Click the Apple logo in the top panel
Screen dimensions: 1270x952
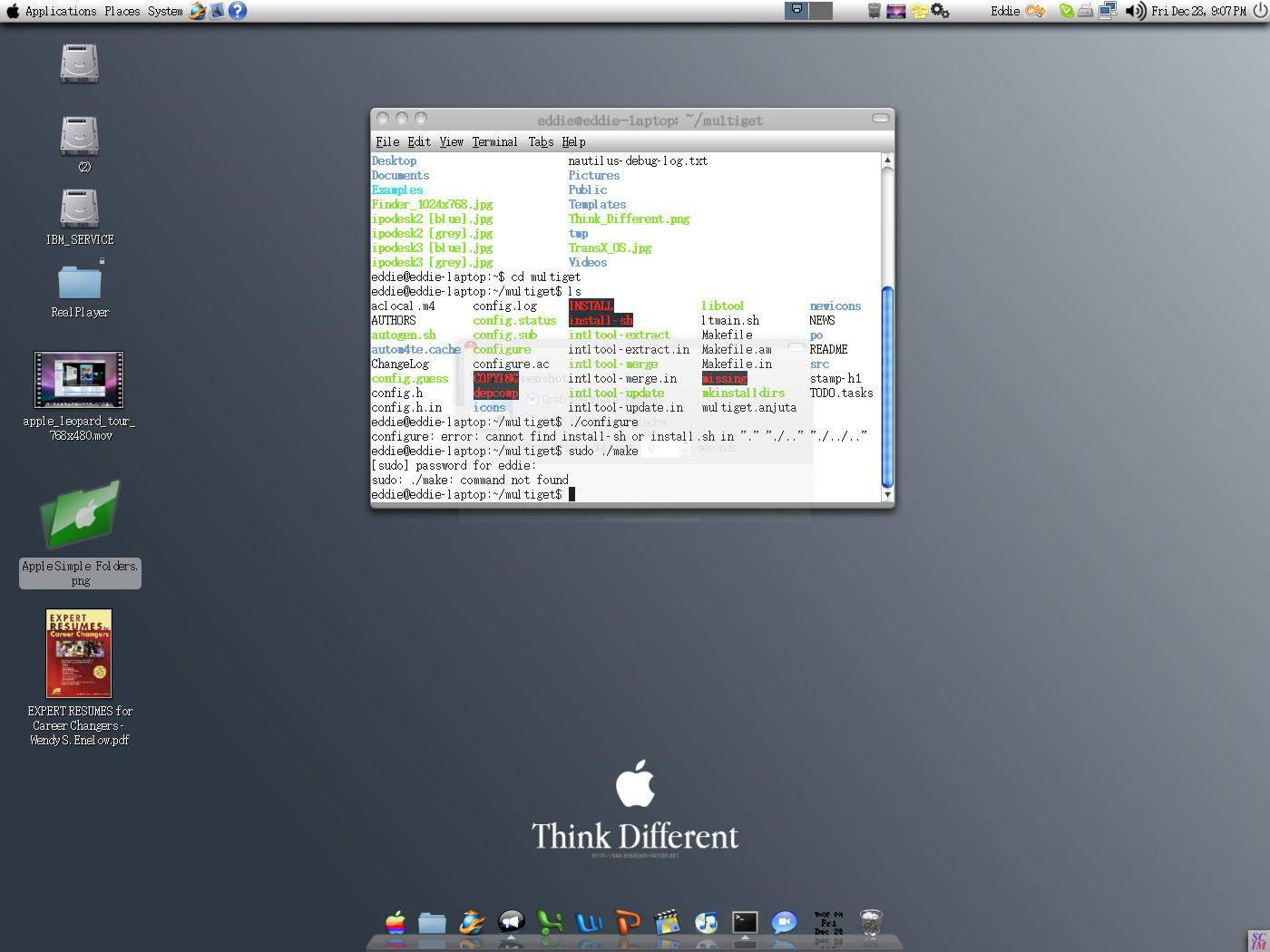coord(13,11)
